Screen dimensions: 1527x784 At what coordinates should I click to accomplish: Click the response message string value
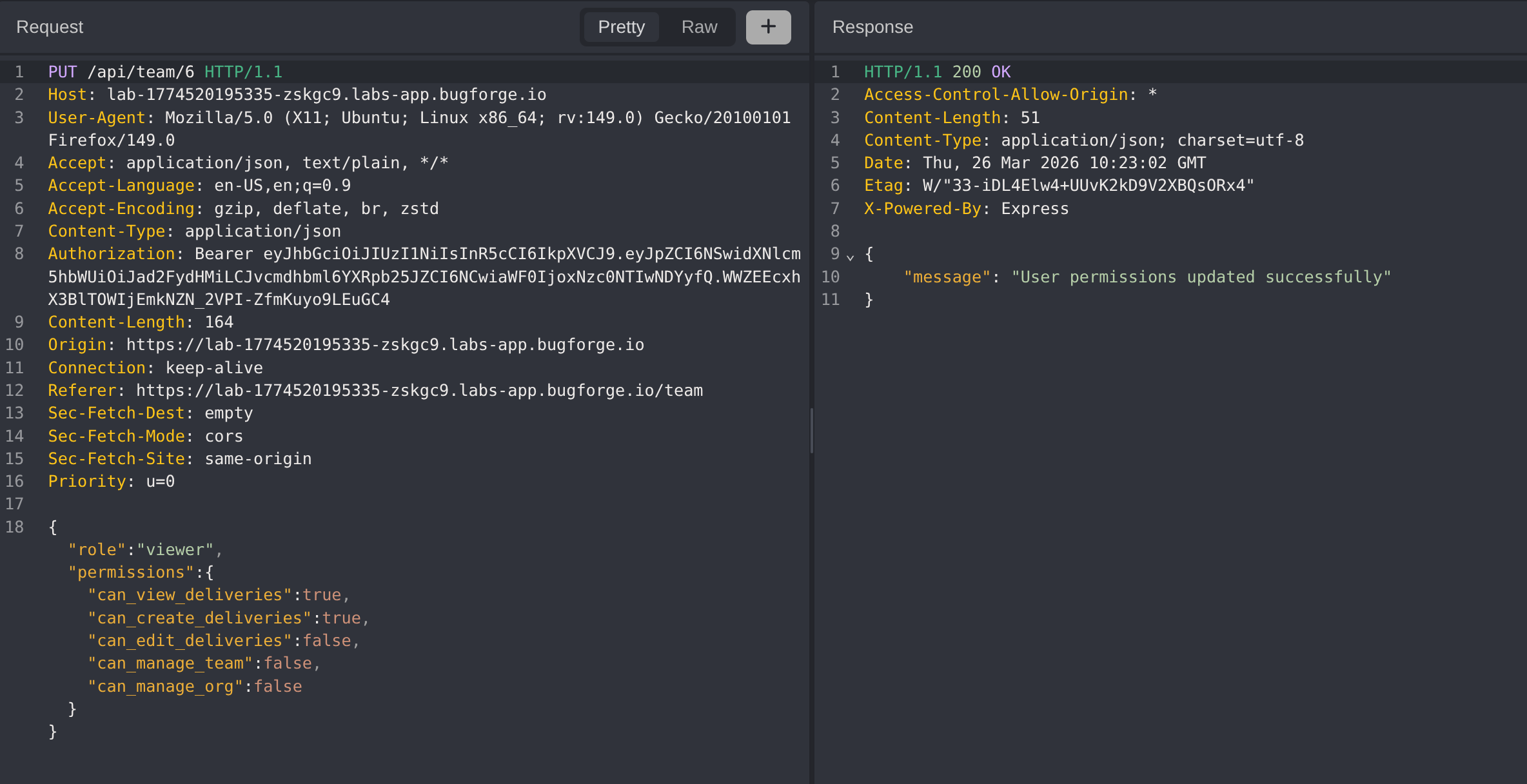pos(1201,277)
